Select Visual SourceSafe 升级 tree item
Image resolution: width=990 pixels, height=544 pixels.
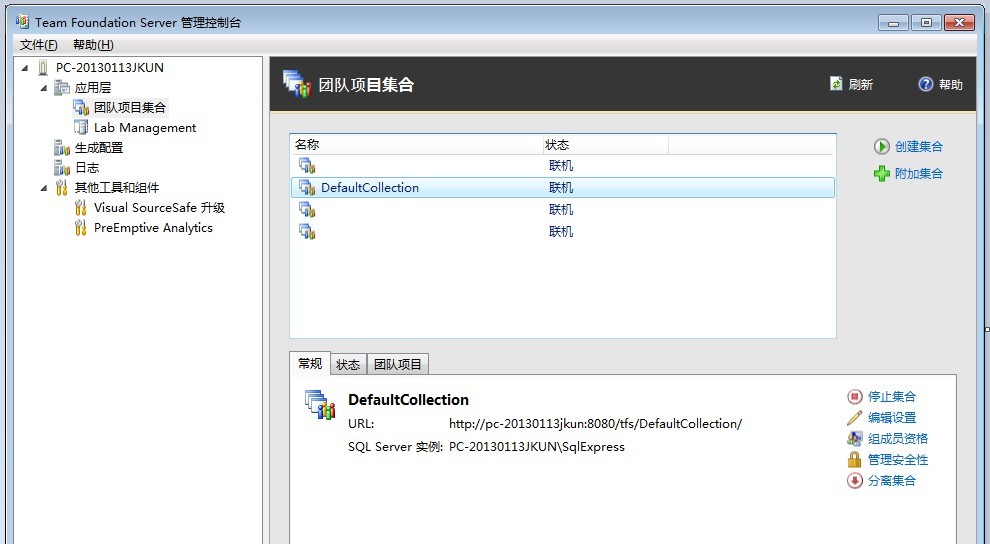(160, 208)
